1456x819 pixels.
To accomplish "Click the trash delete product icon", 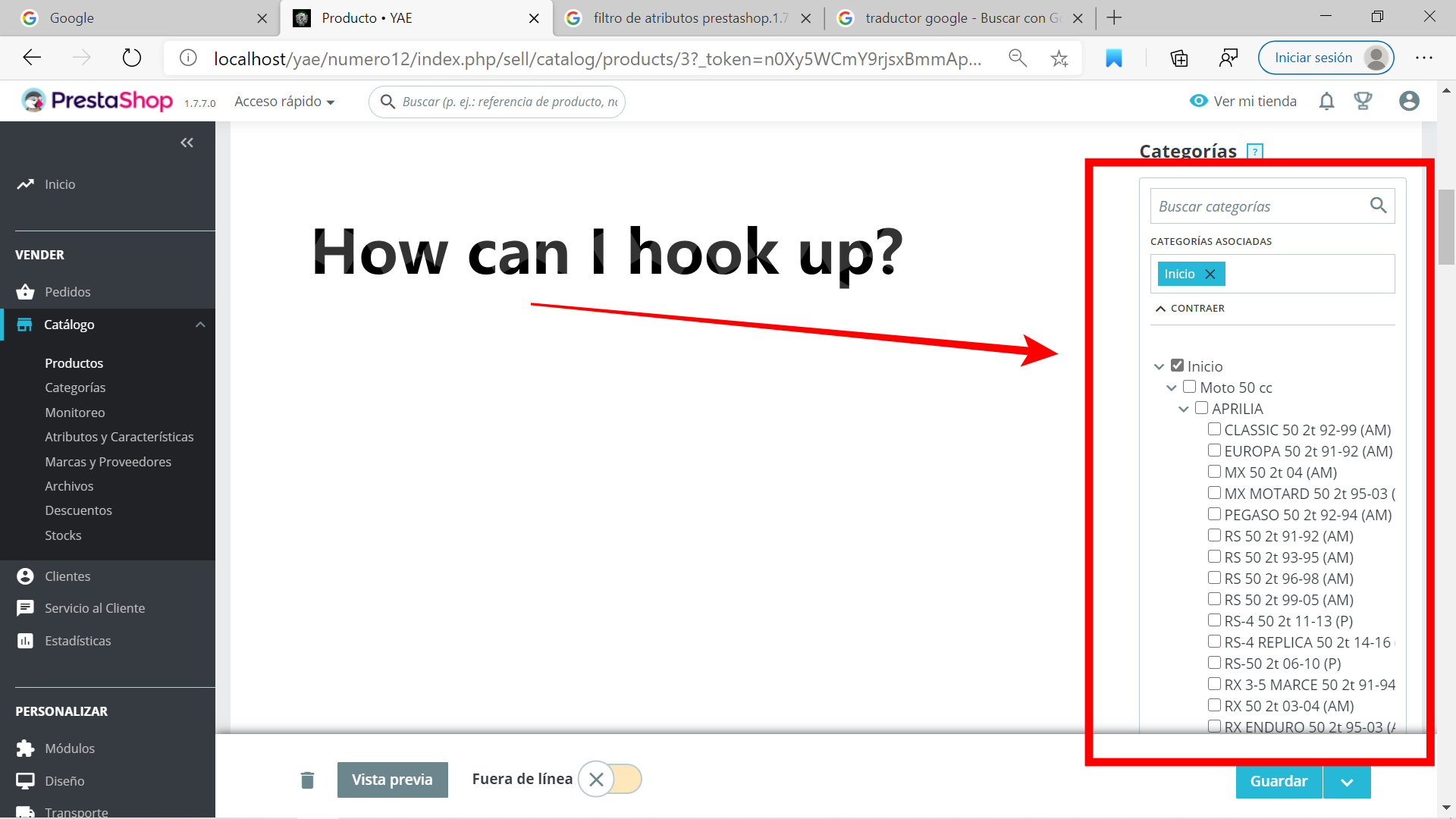I will pyautogui.click(x=307, y=780).
